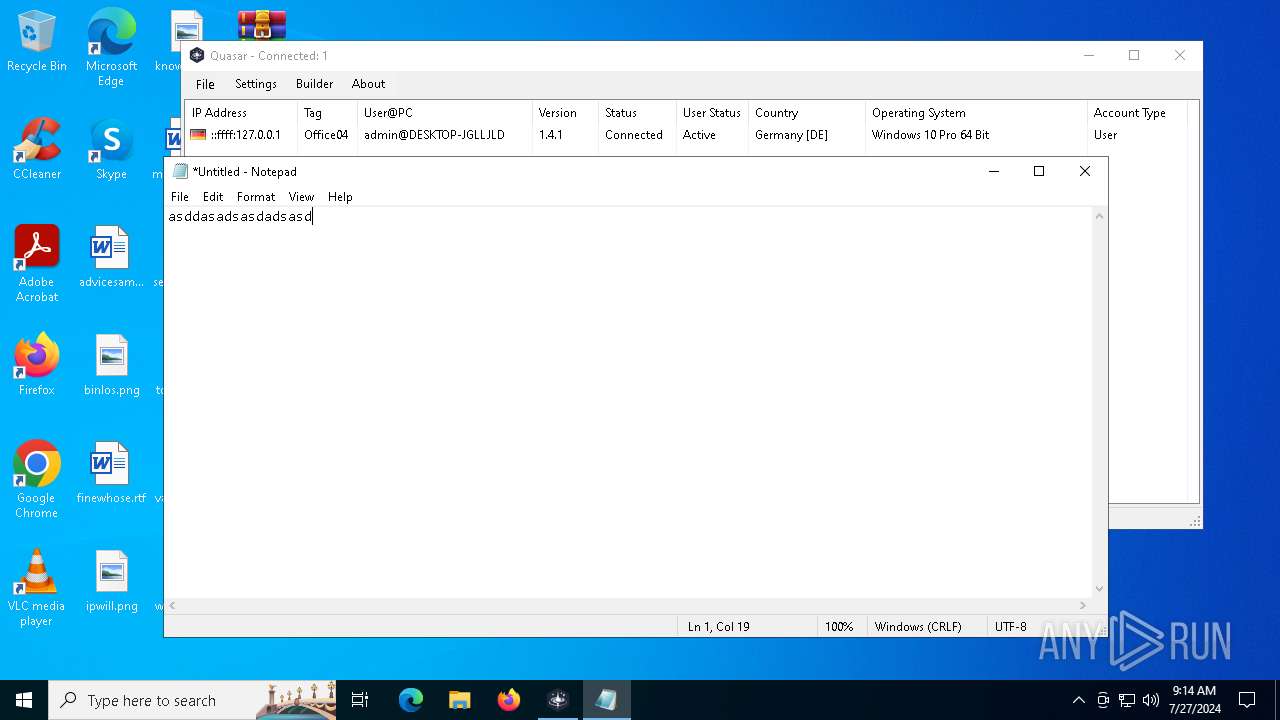The height and width of the screenshot is (720, 1280).
Task: Select binlos.png file icon
Action: (x=111, y=365)
